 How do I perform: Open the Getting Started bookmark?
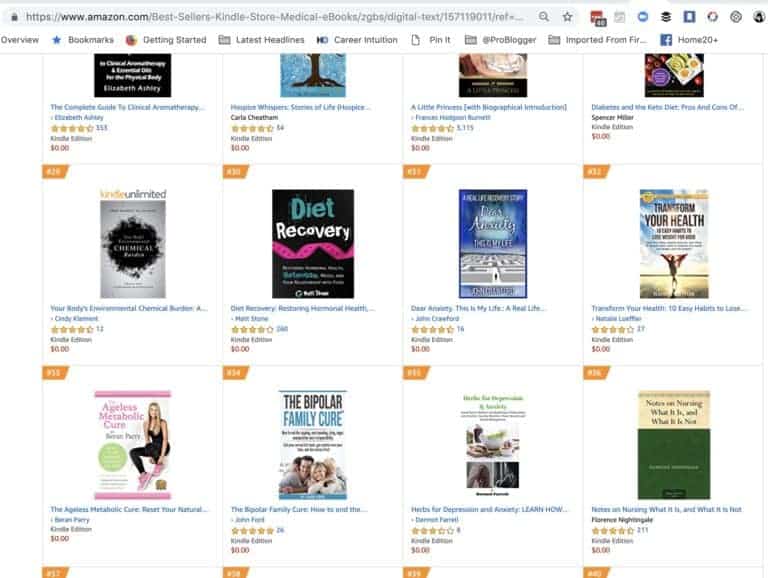point(166,40)
